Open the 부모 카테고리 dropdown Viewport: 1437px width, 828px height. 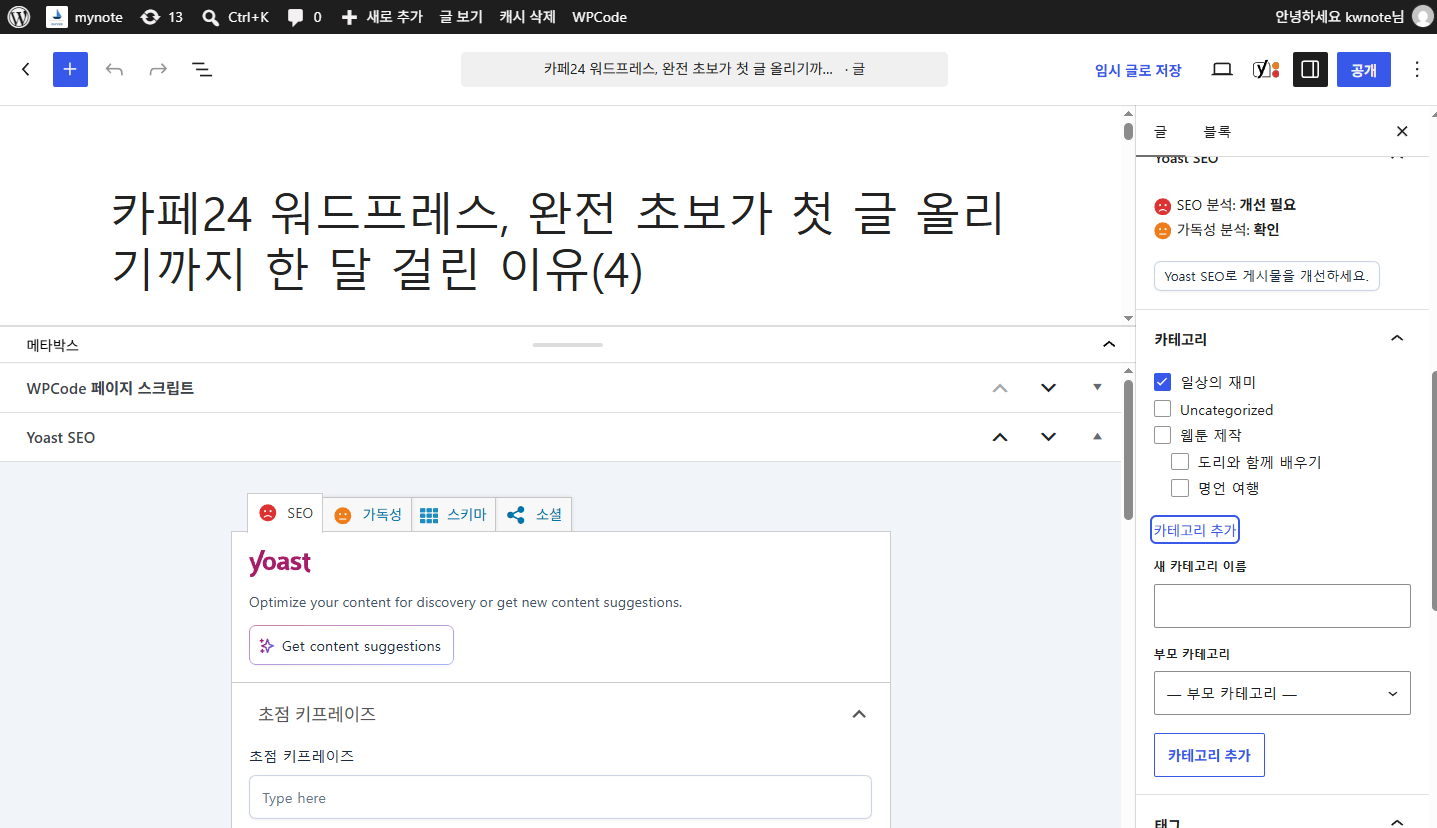point(1282,693)
